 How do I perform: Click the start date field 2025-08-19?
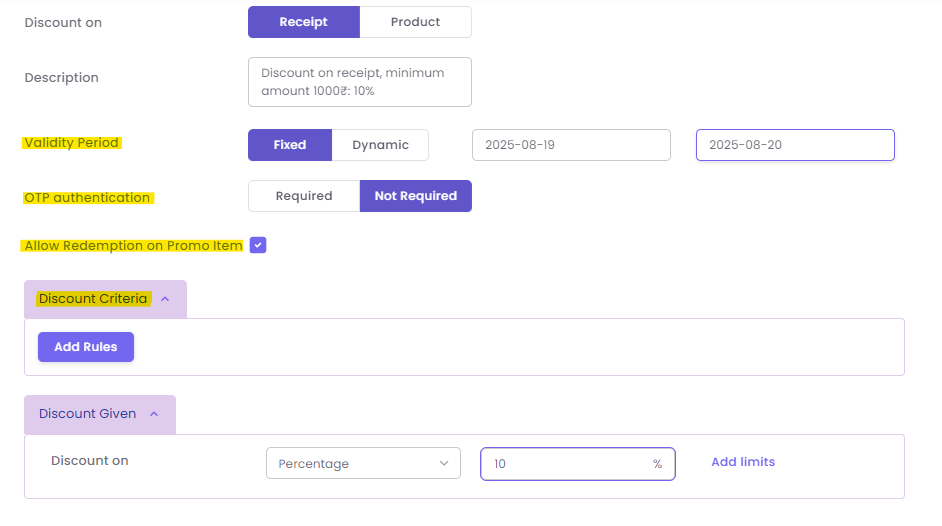point(571,145)
